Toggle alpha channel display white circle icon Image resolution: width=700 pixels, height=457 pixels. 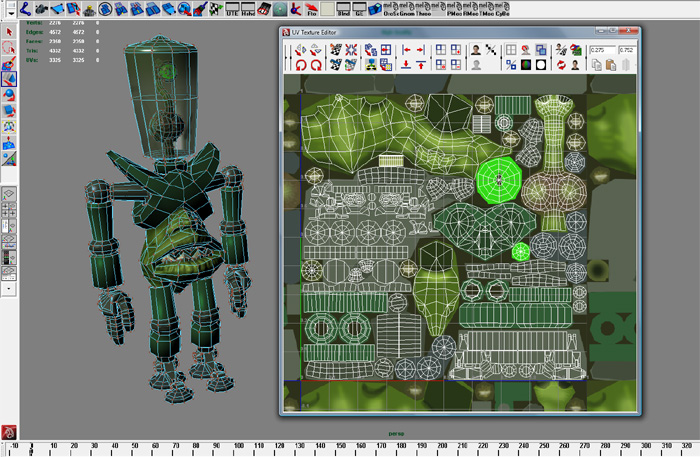[x=541, y=65]
